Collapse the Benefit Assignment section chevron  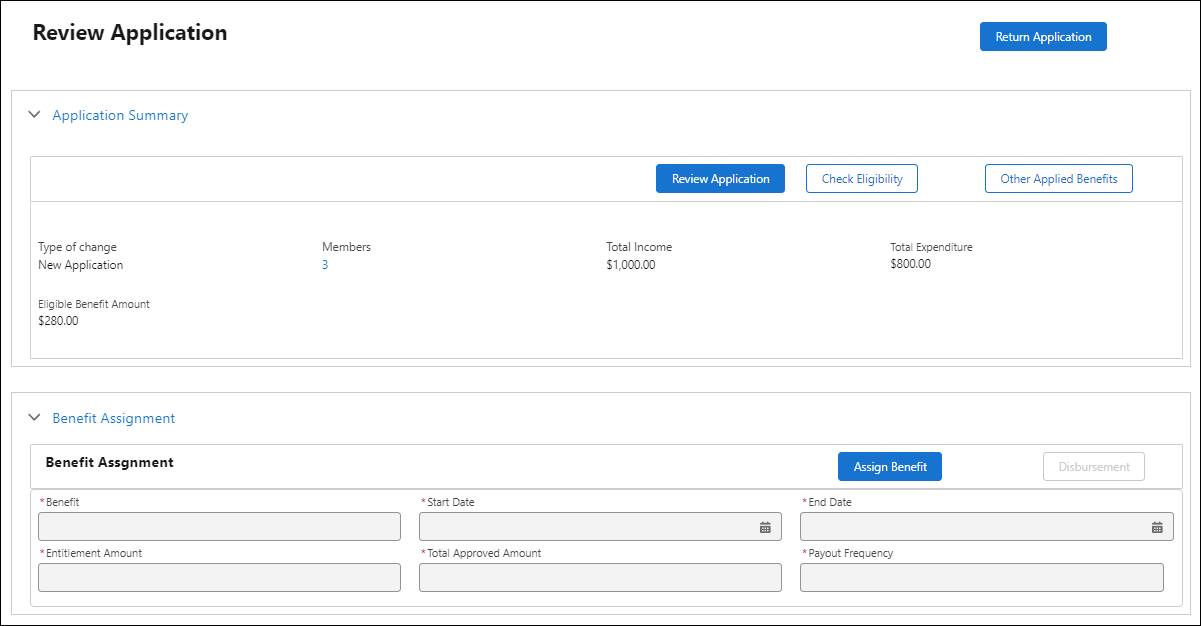pos(34,418)
